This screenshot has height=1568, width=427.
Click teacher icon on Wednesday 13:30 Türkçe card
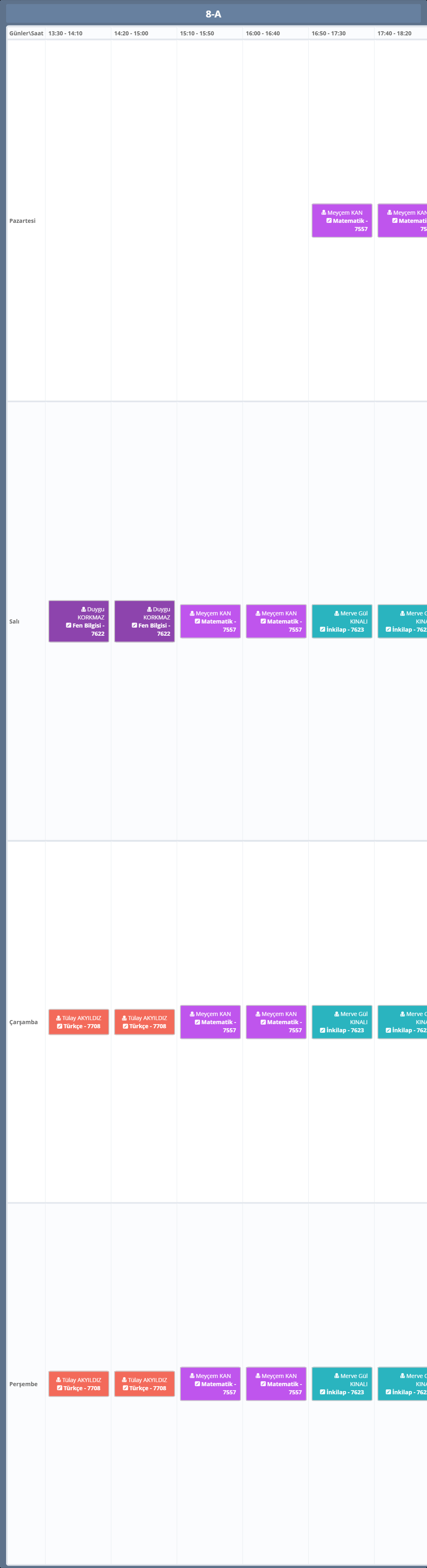59,1018
